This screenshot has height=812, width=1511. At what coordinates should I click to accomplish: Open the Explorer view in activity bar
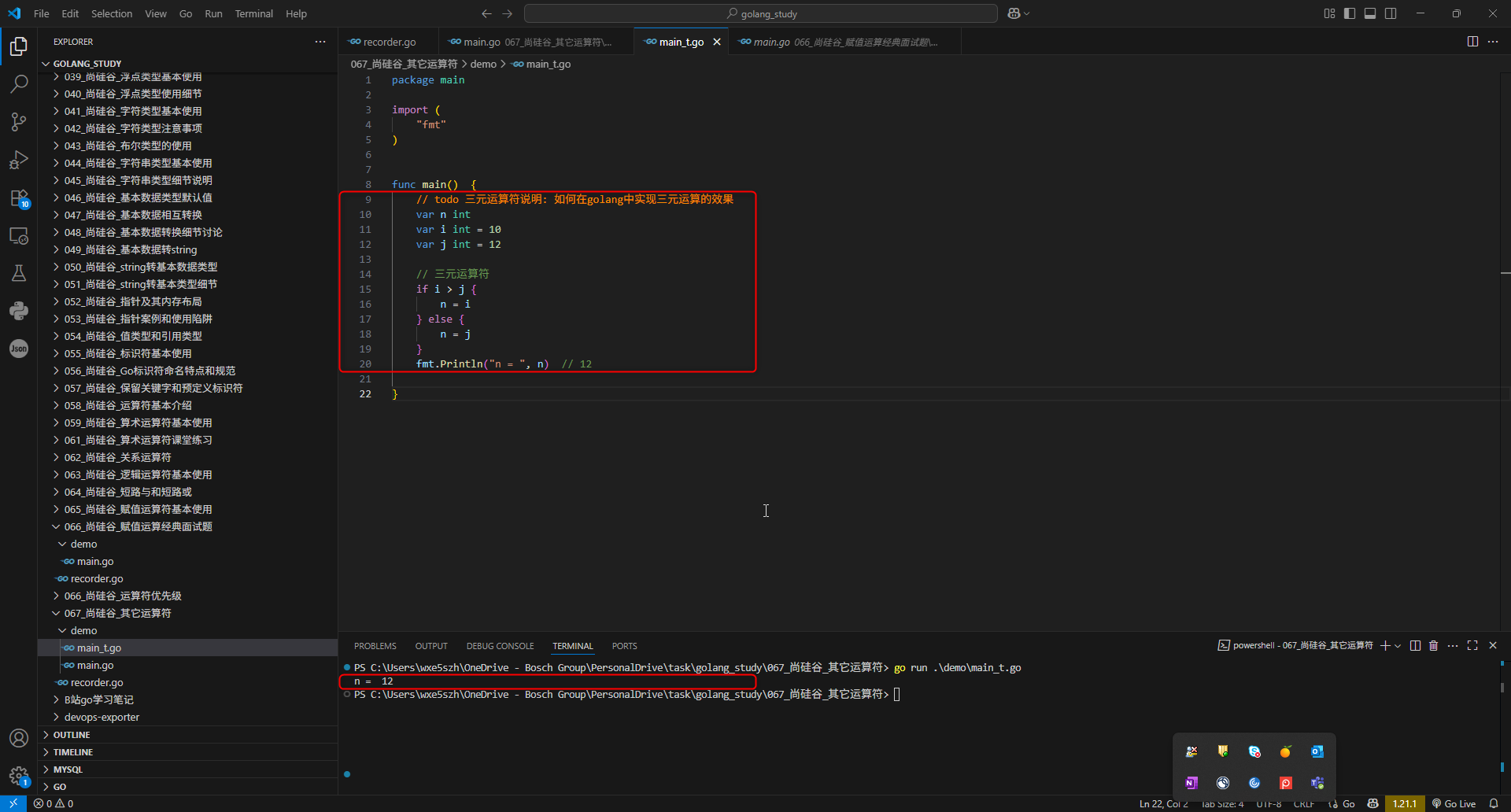(19, 46)
